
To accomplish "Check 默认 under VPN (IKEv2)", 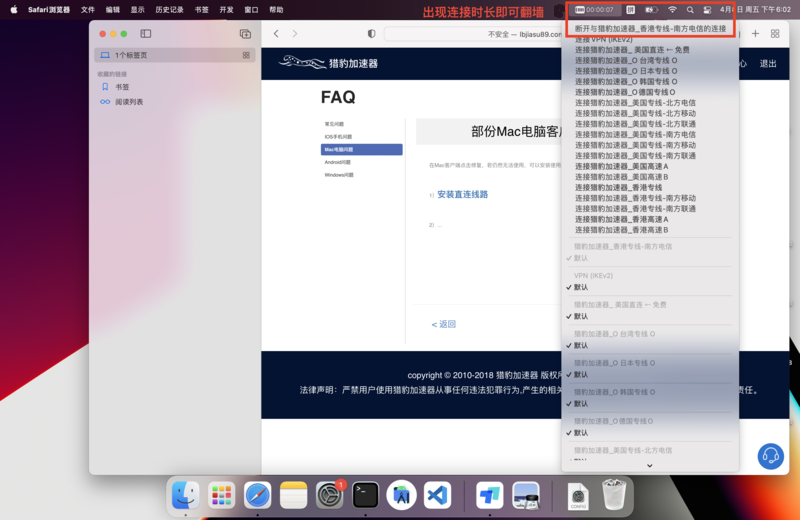I will 581,287.
